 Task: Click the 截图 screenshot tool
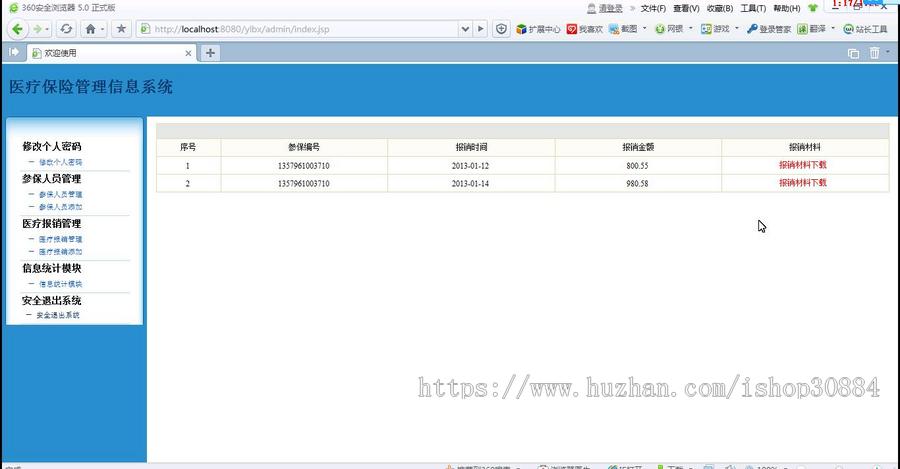click(x=623, y=29)
